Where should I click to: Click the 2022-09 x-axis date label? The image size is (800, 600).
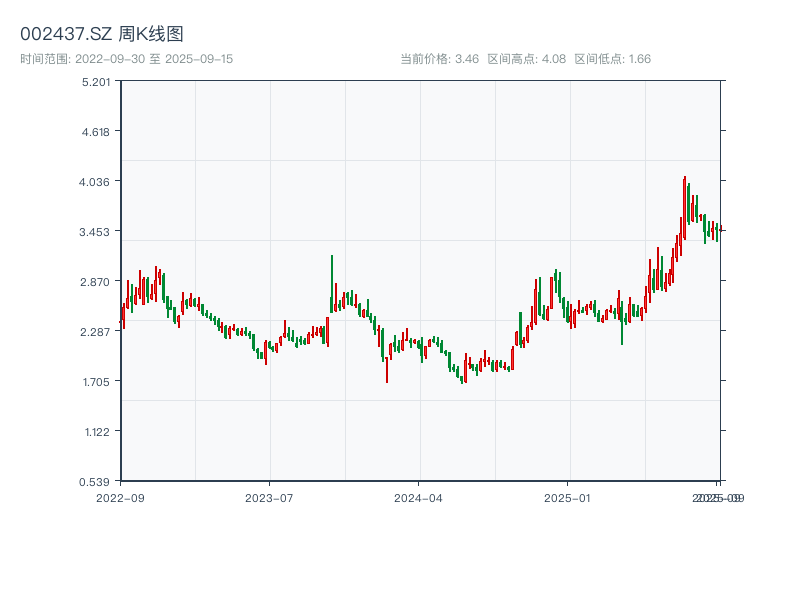click(120, 497)
